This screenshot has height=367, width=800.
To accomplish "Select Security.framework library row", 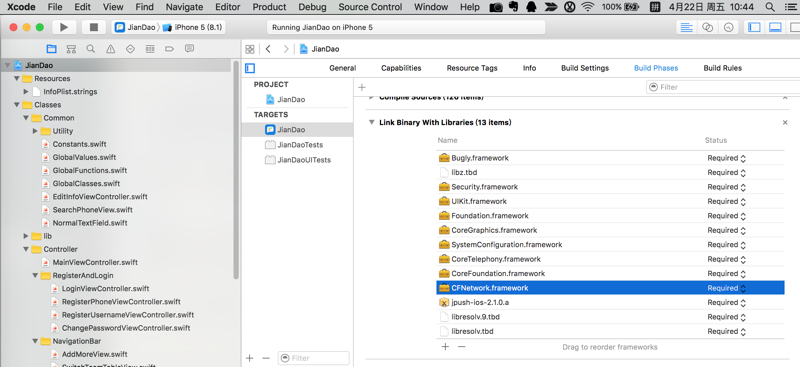I will point(610,187).
